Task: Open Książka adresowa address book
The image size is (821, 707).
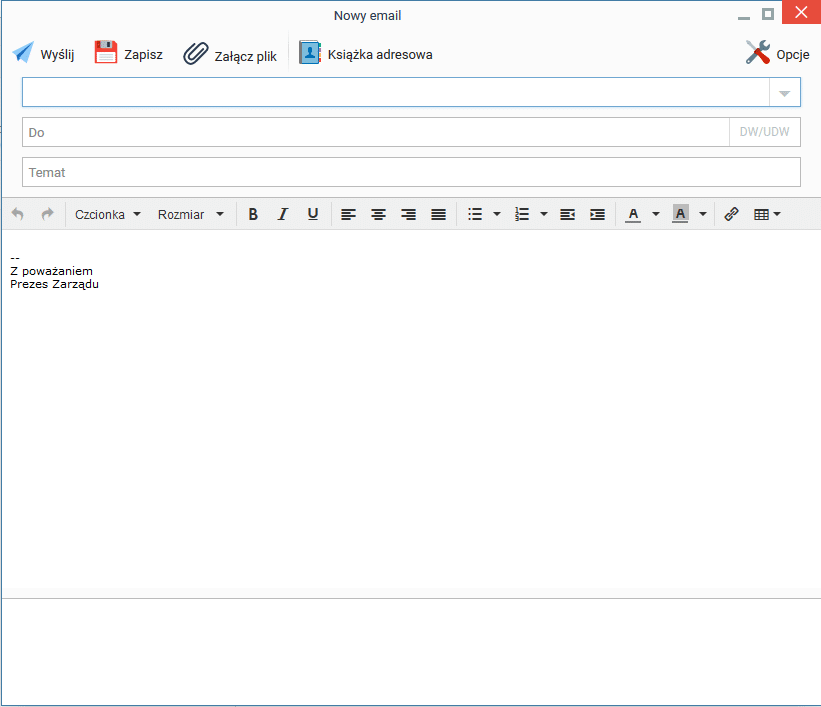Action: tap(365, 53)
